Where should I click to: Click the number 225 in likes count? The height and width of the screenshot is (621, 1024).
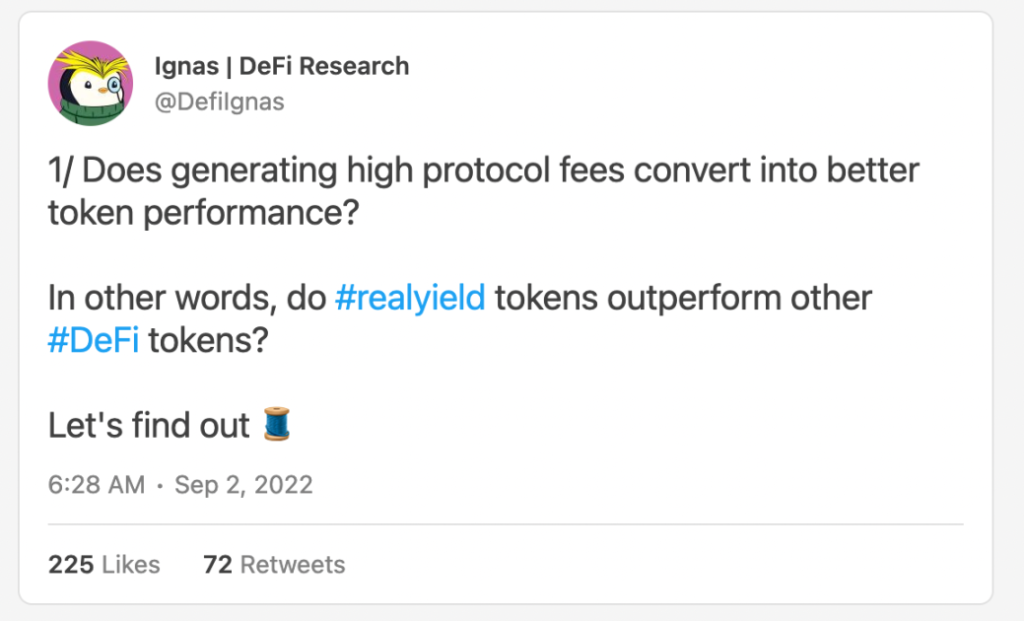click(x=71, y=564)
